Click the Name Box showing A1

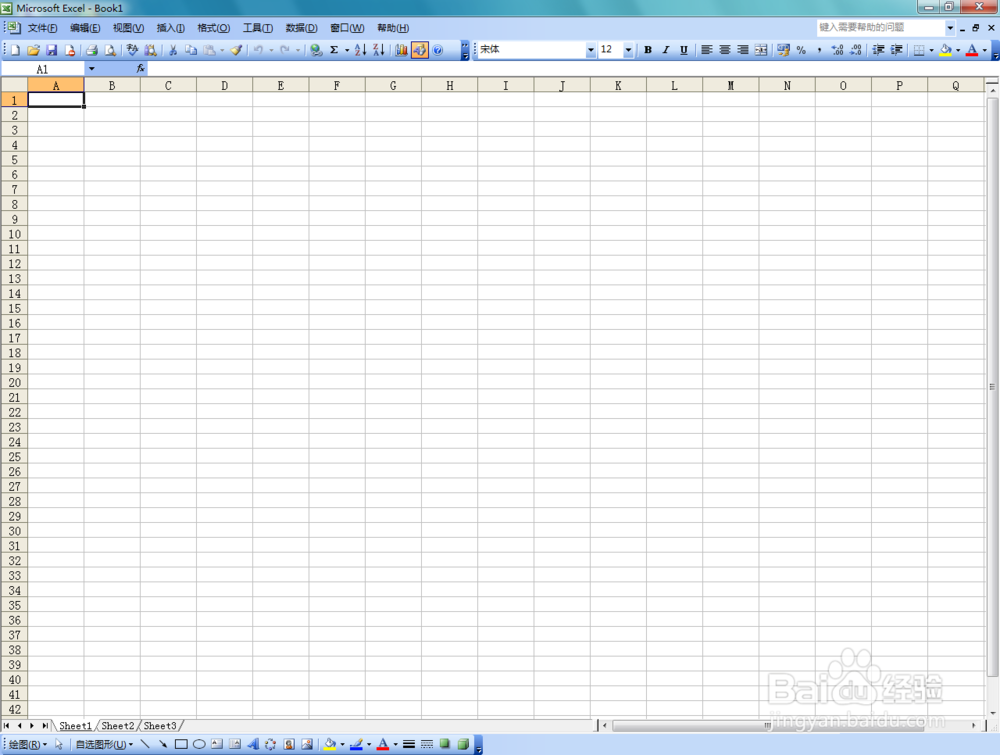(x=42, y=68)
